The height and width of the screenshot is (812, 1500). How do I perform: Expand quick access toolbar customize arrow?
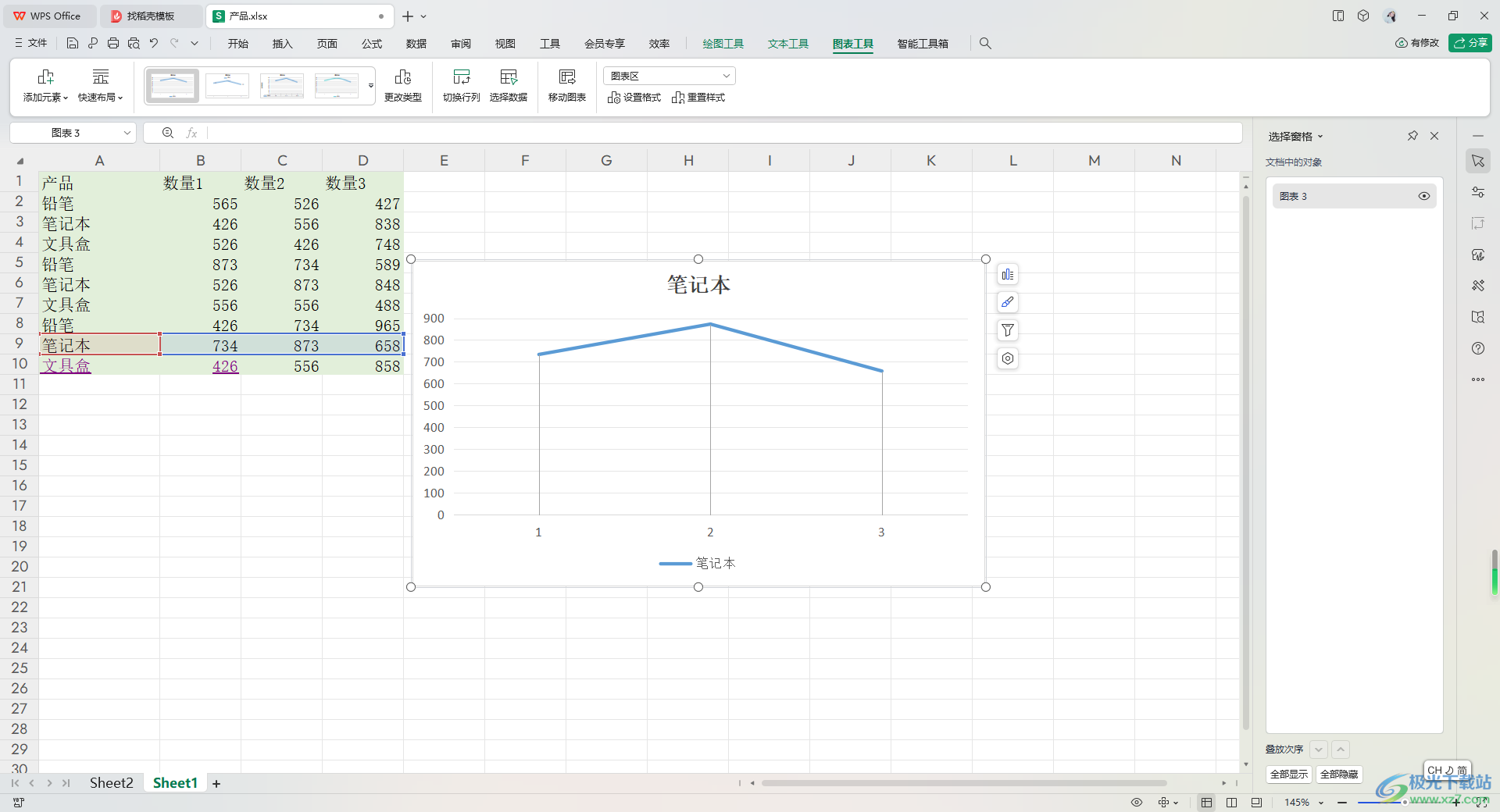pyautogui.click(x=195, y=44)
